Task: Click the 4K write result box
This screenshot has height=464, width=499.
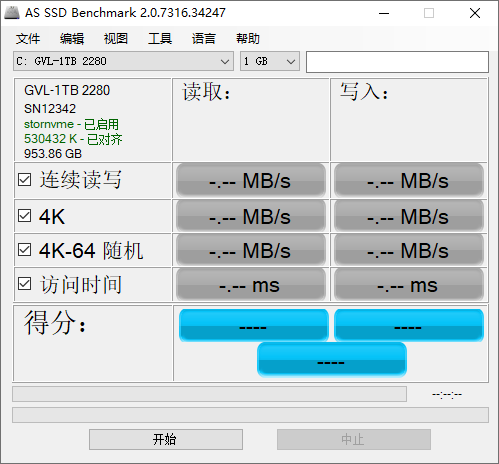Action: point(409,216)
